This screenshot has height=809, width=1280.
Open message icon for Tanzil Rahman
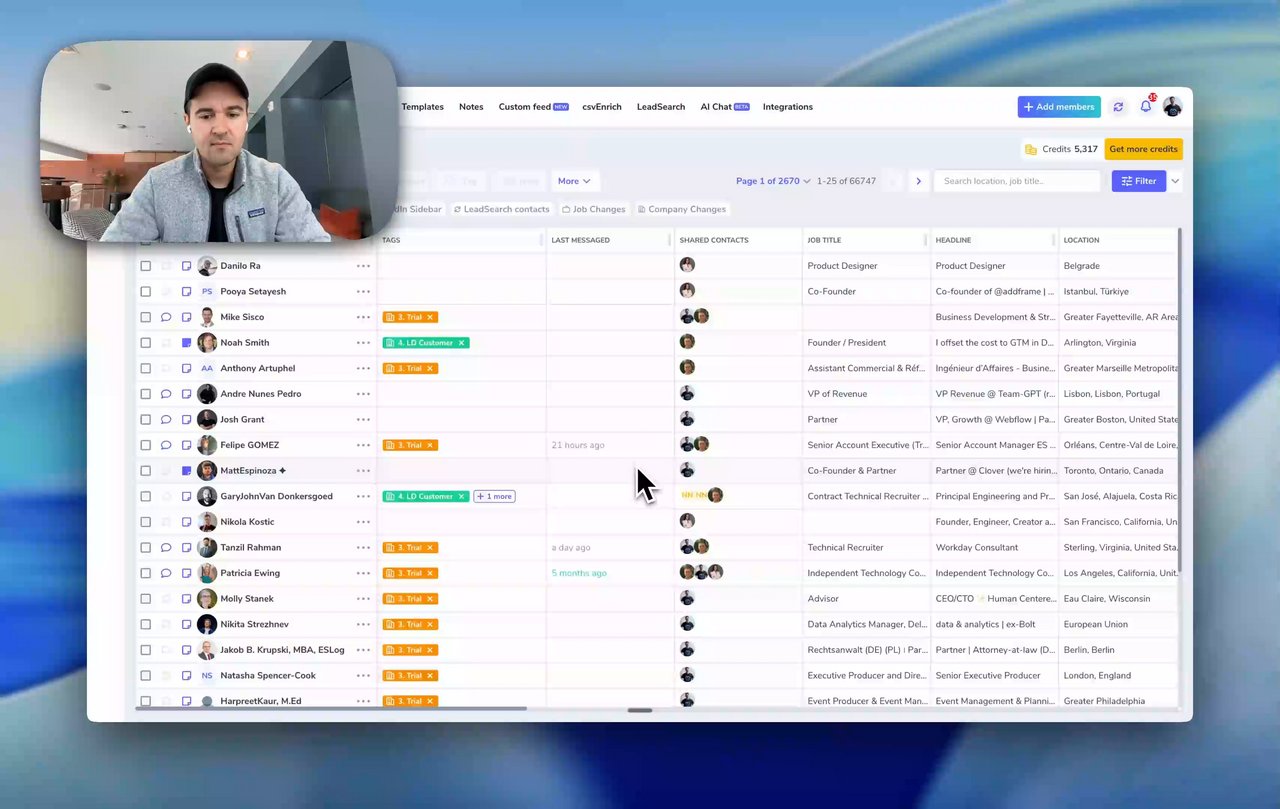[x=166, y=548]
